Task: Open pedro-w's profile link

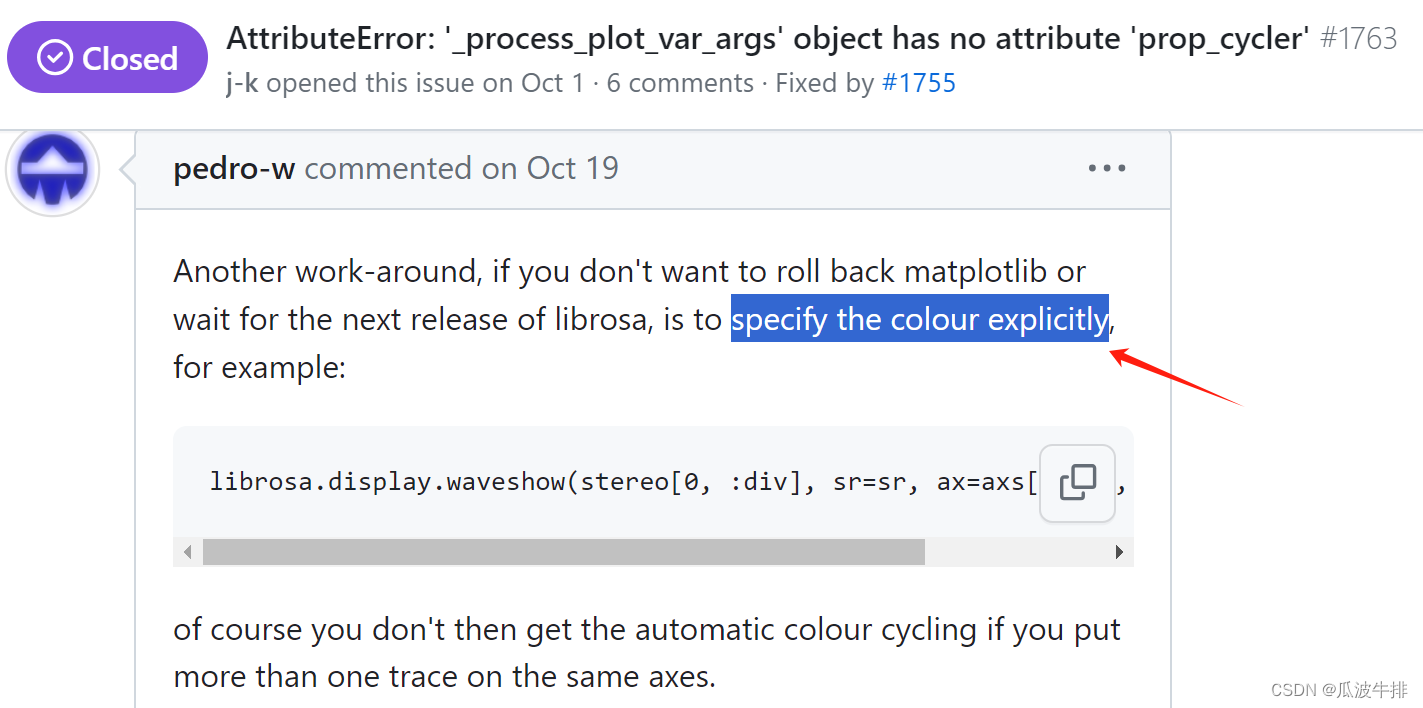Action: click(x=234, y=168)
